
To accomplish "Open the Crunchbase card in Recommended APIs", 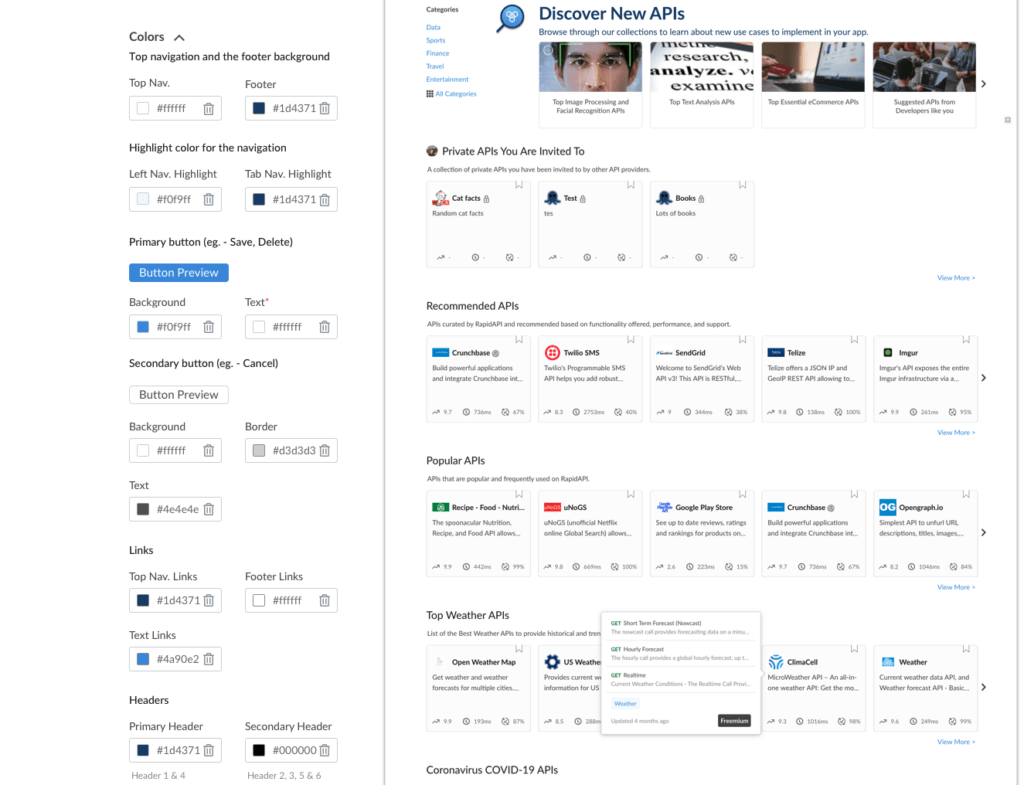I will [x=478, y=379].
